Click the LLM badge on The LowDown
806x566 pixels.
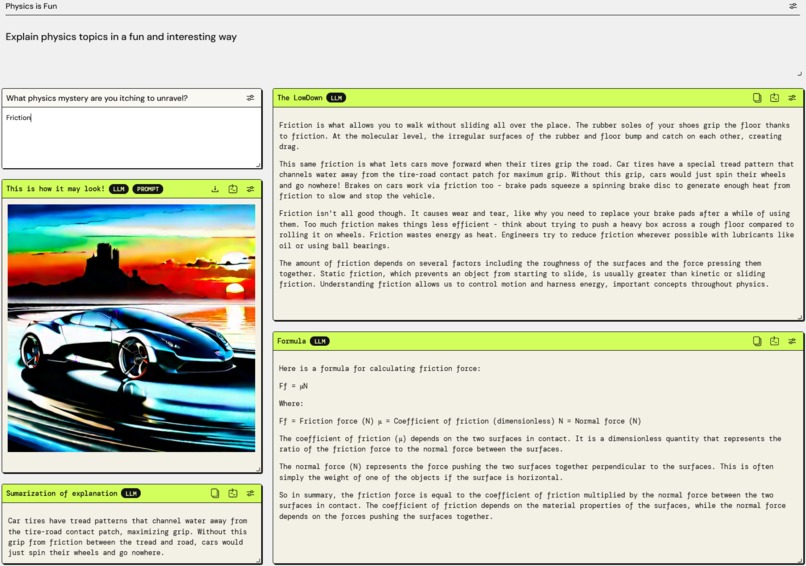point(336,98)
